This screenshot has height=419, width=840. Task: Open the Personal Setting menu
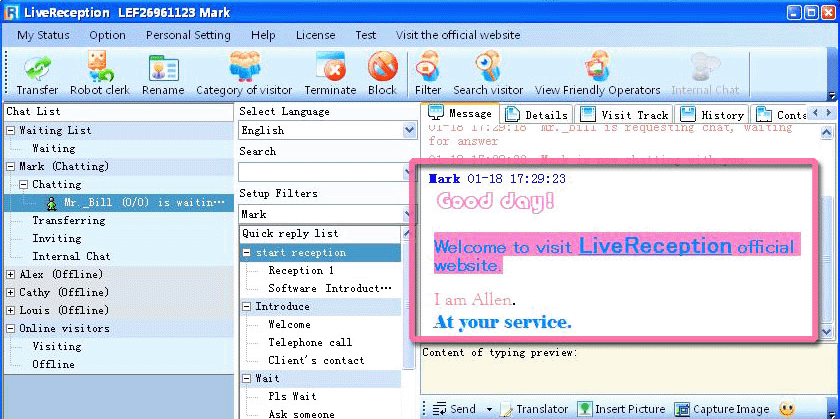(188, 35)
